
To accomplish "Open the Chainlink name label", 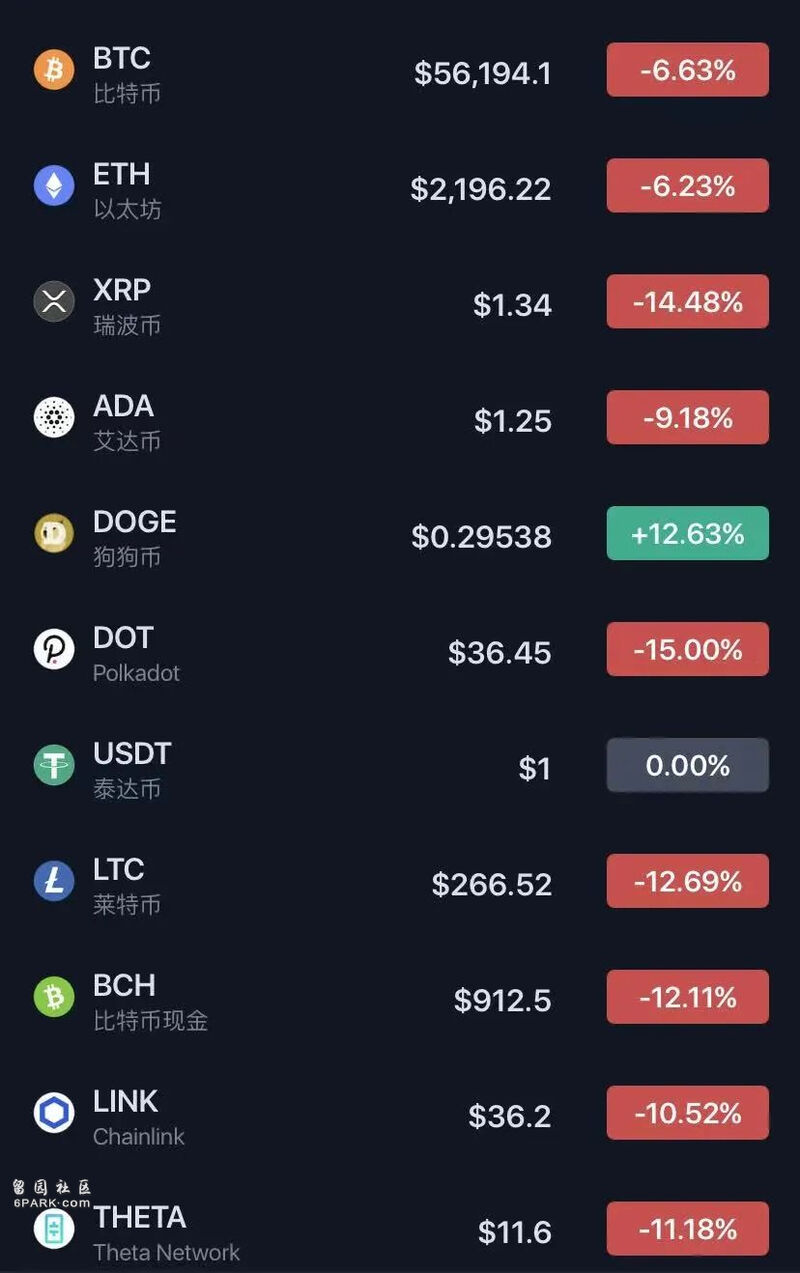I will (x=139, y=1137).
